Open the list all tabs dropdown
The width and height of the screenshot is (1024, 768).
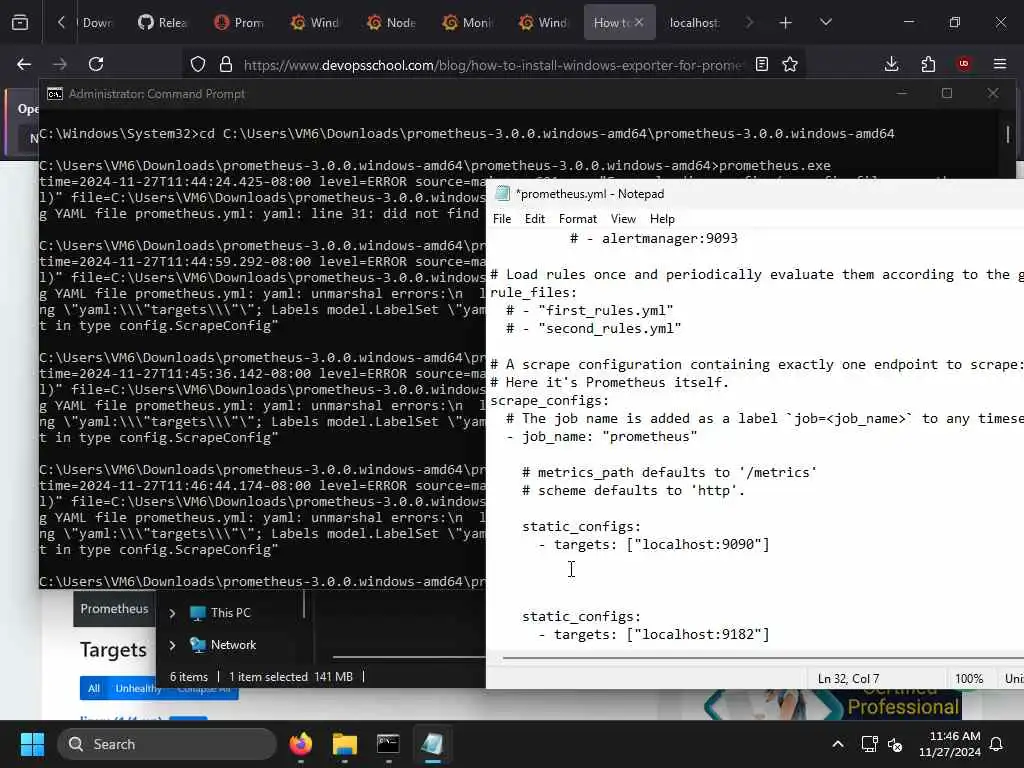825,23
